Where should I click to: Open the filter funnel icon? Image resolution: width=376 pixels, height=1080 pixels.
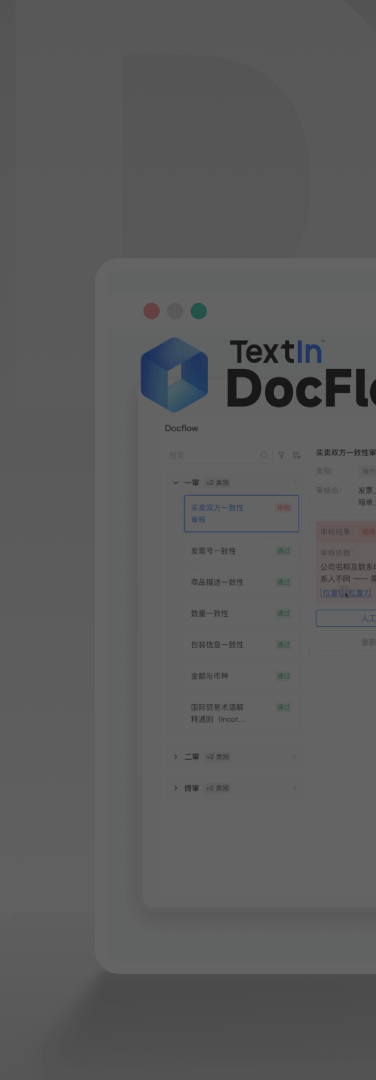point(281,455)
